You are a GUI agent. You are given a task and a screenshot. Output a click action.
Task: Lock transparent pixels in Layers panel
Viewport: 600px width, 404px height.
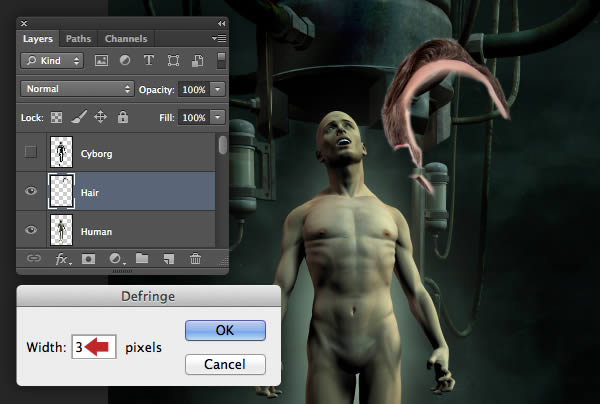[56, 117]
